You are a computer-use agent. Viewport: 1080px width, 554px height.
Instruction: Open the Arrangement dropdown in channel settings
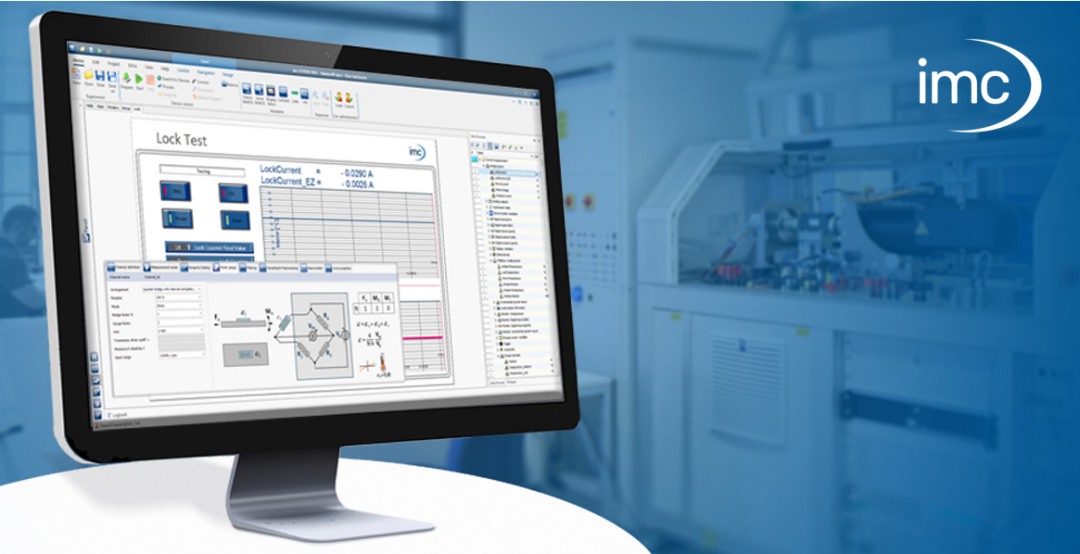click(x=176, y=288)
